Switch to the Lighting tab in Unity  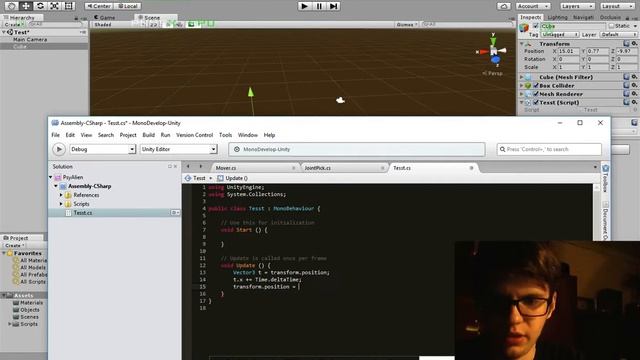click(558, 17)
